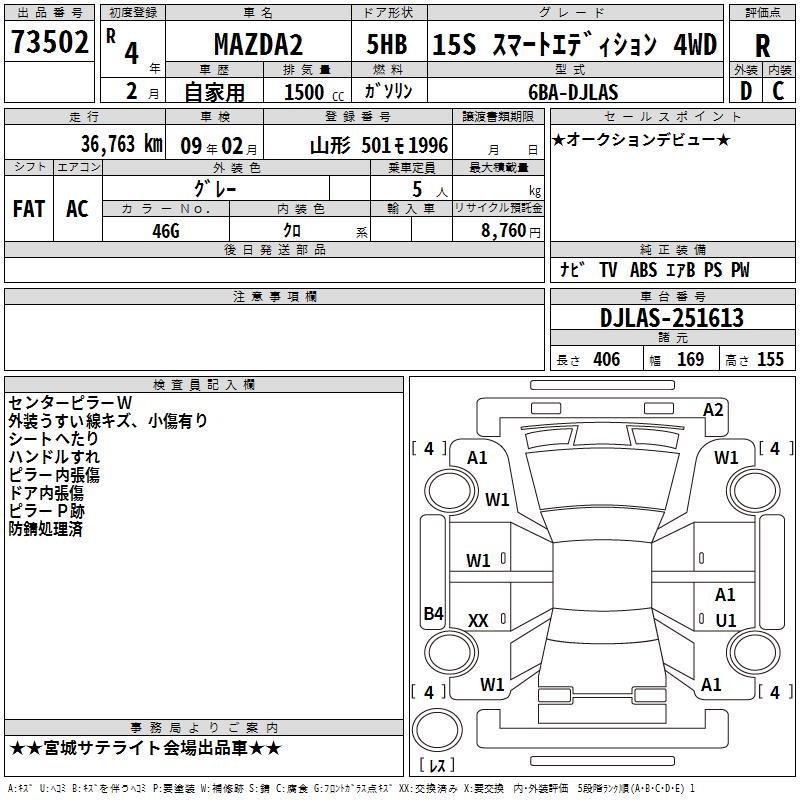The height and width of the screenshot is (800, 800).
Task: Click color number 46G
Action: (166, 231)
